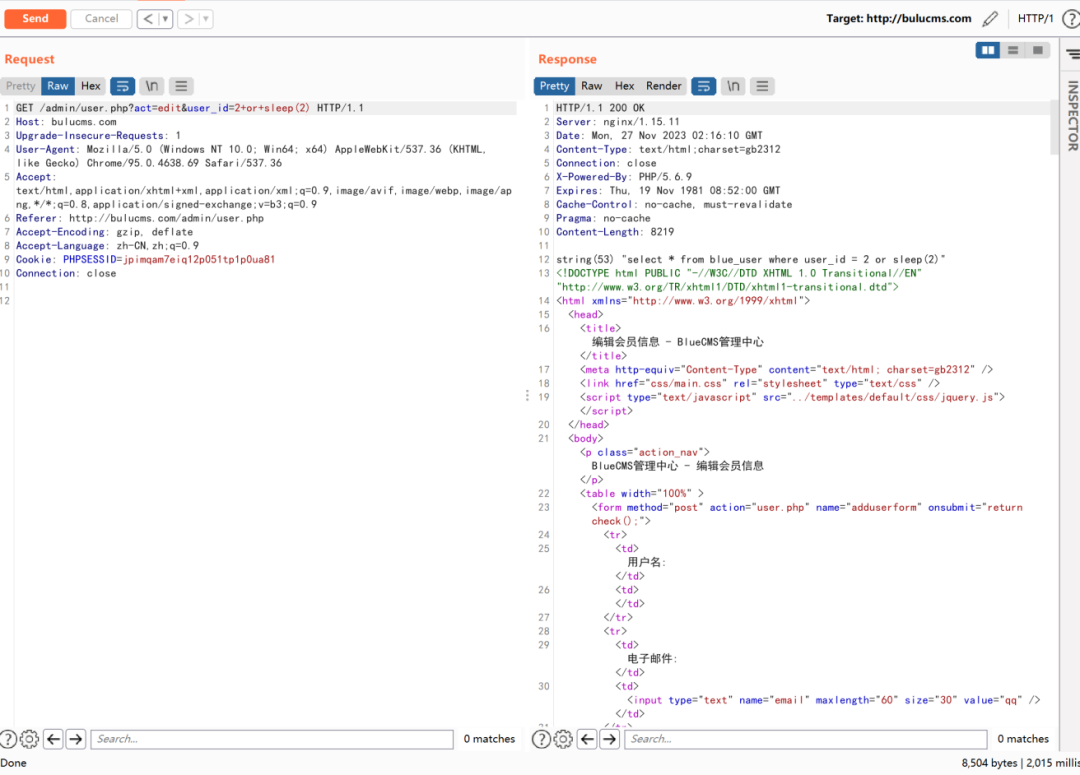The width and height of the screenshot is (1080, 775).
Task: Toggle word wrap in Request panel
Action: pyautogui.click(x=123, y=86)
